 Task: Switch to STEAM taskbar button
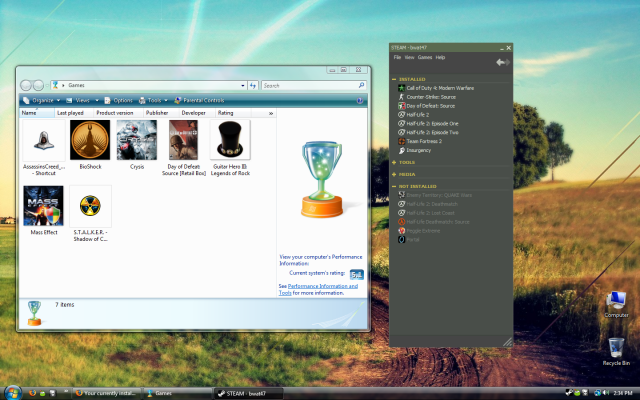click(248, 393)
